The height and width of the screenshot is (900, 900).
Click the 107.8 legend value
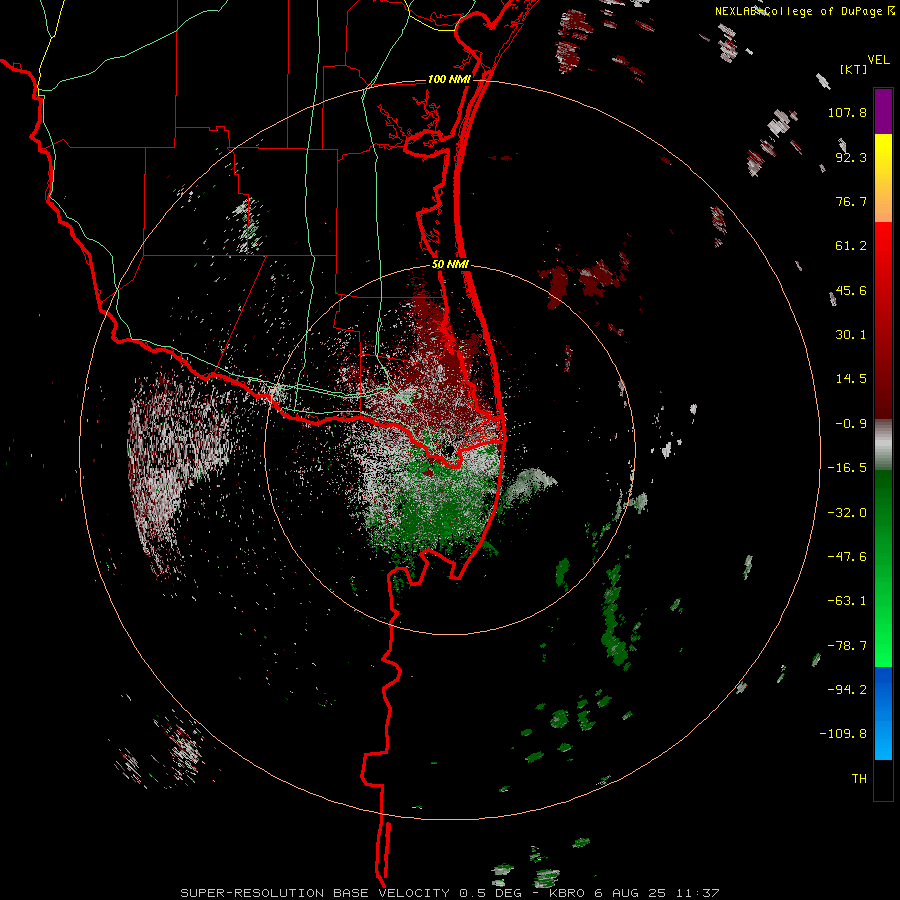coord(847,112)
